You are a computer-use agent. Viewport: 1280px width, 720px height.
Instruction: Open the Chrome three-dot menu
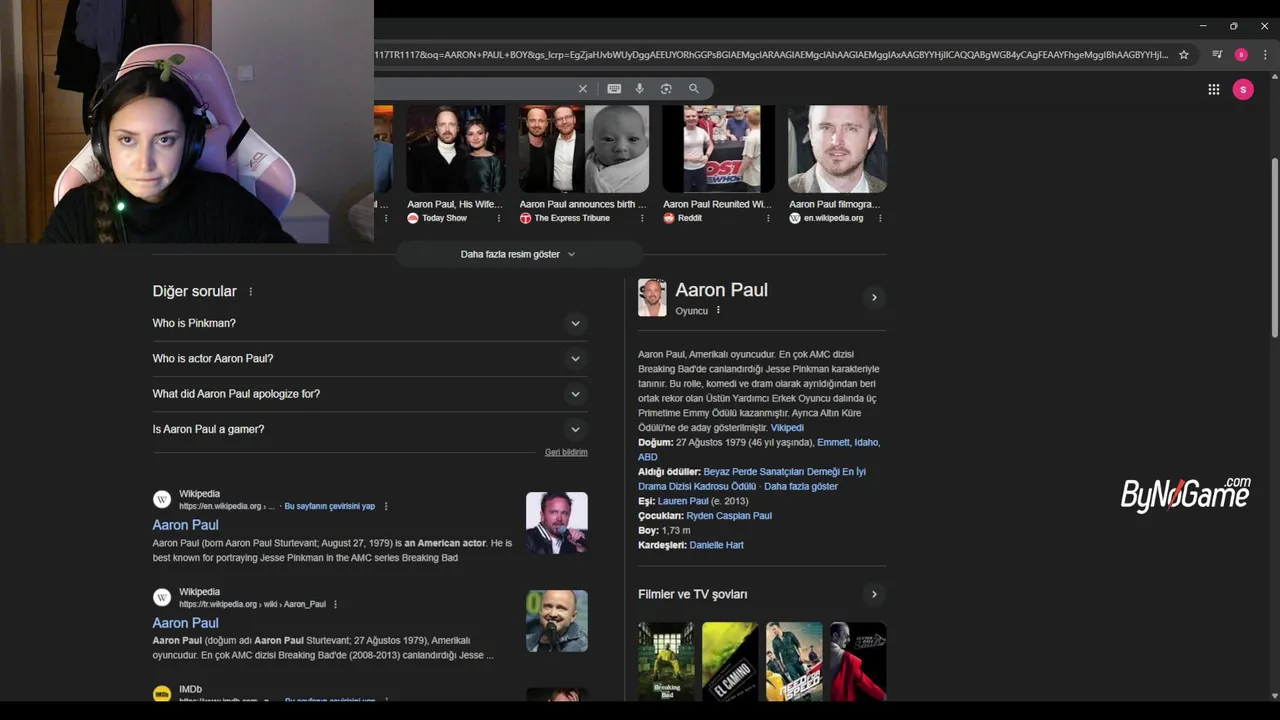click(x=1264, y=55)
